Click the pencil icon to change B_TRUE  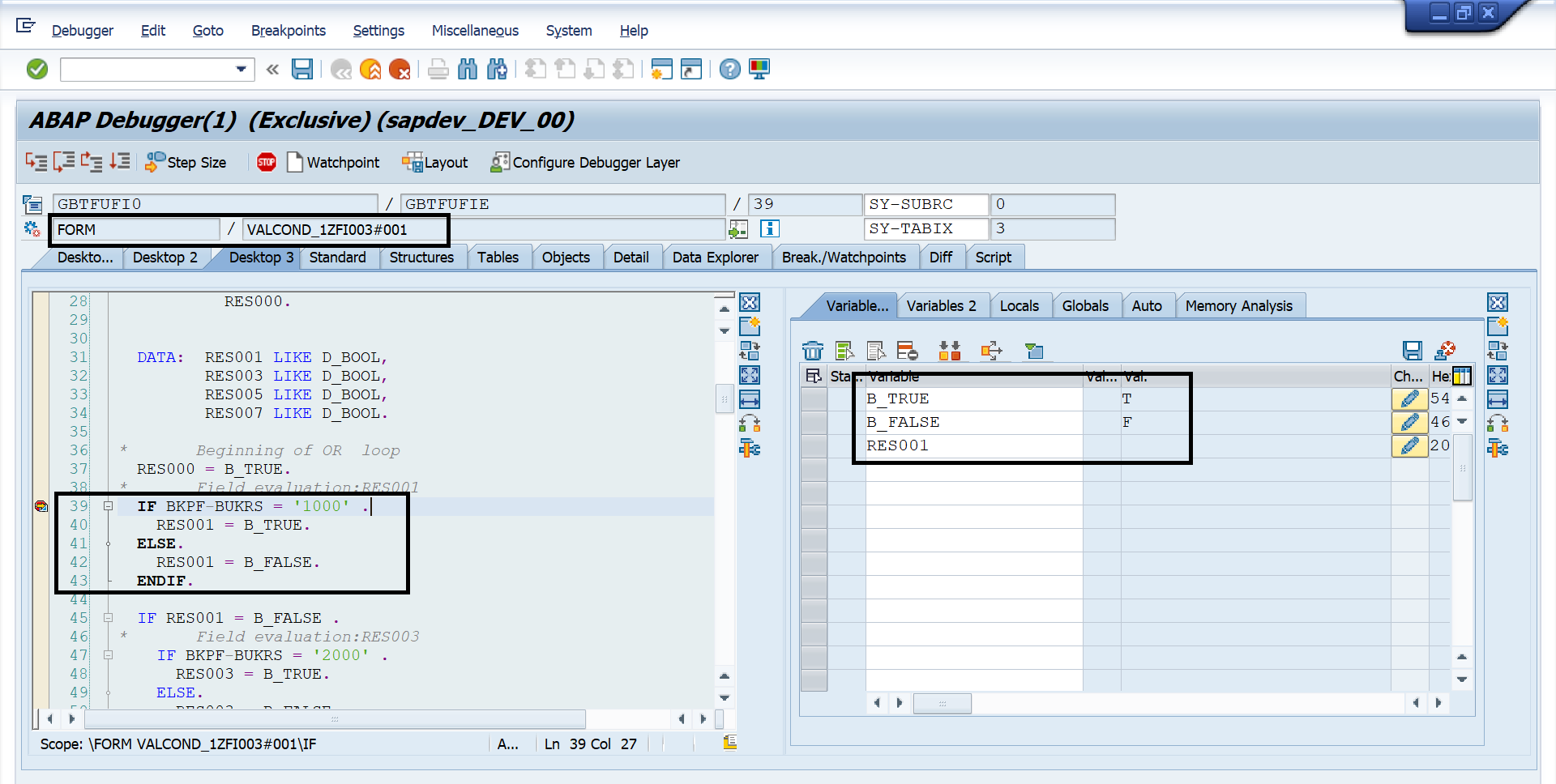pos(1410,398)
